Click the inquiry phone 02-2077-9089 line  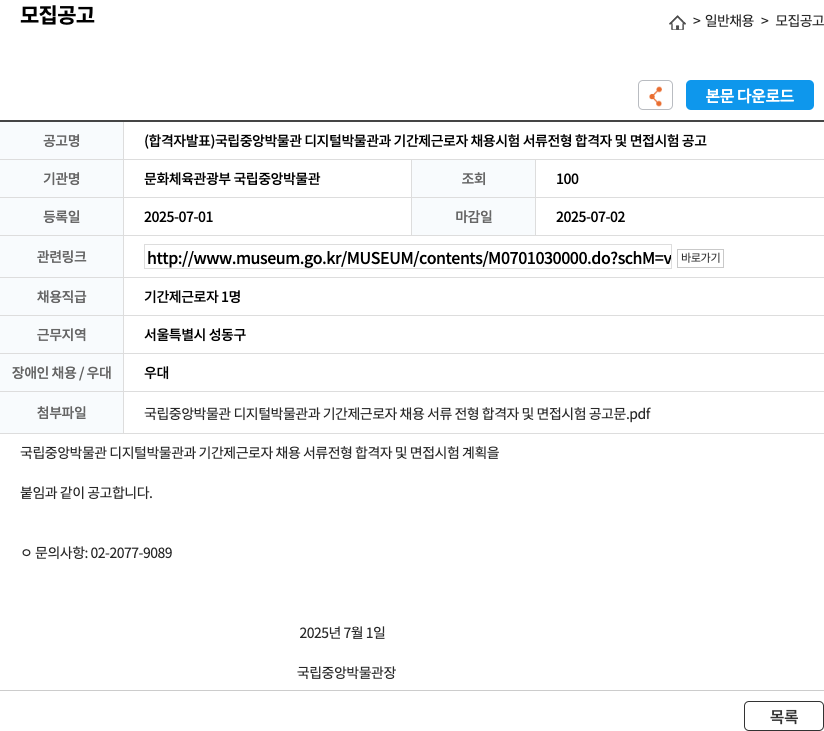97,553
